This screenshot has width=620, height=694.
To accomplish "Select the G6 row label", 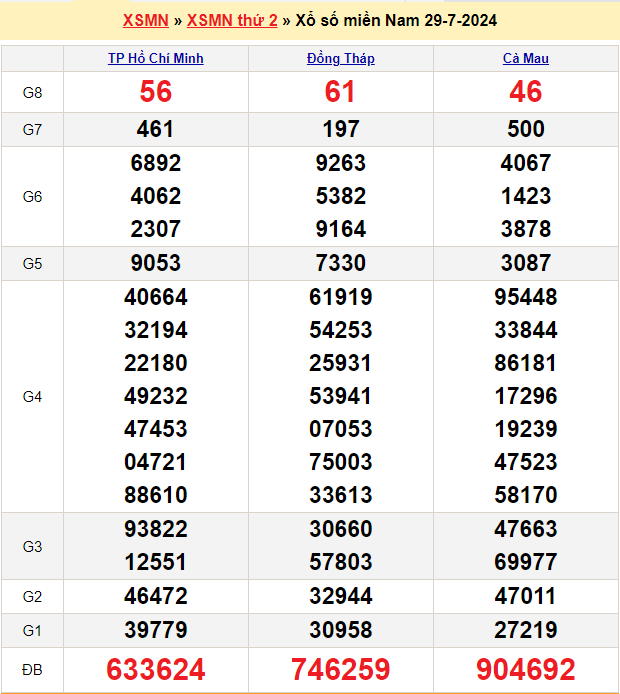I will (32, 196).
